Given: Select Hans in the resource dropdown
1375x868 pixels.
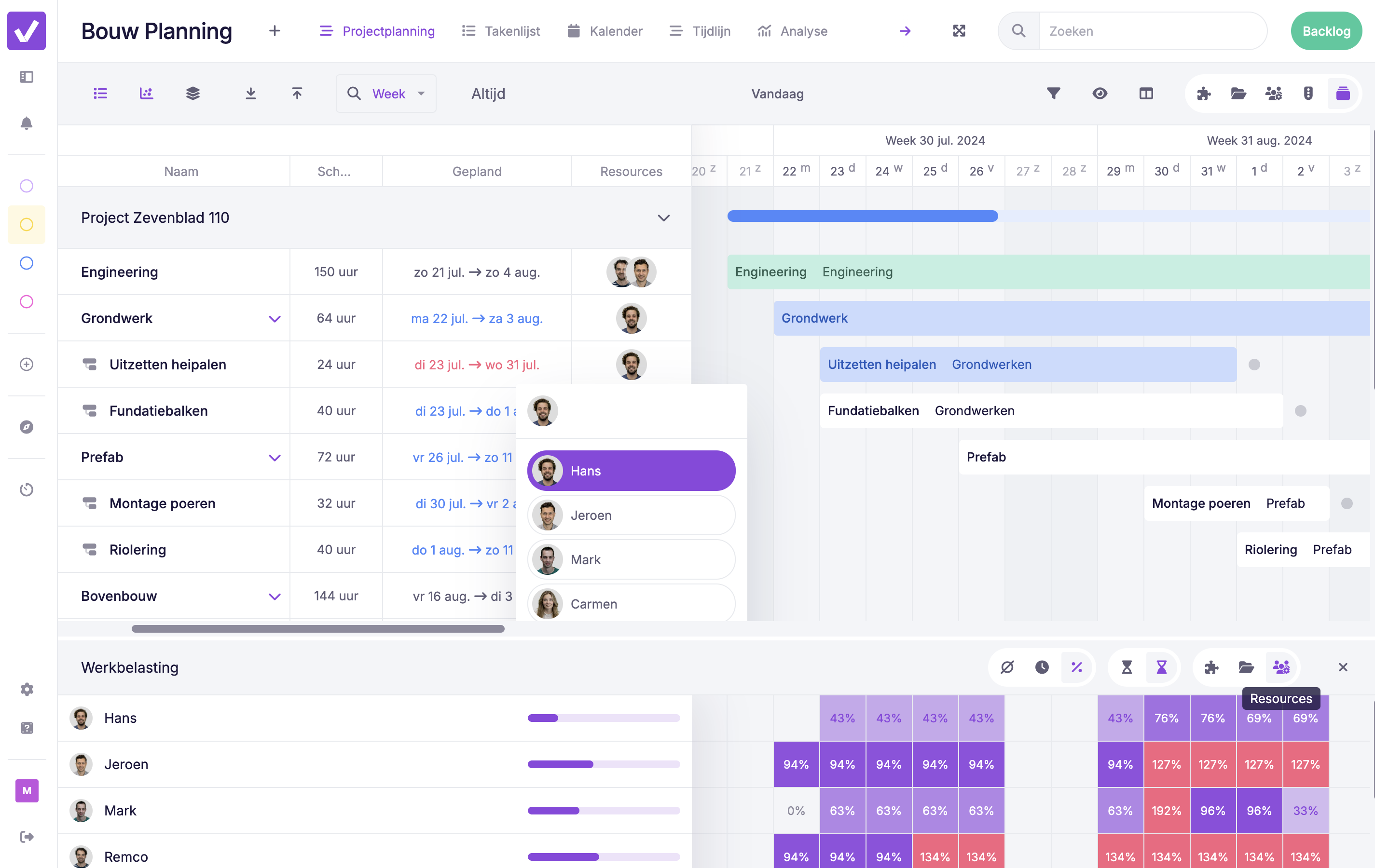Looking at the screenshot, I should pyautogui.click(x=631, y=471).
